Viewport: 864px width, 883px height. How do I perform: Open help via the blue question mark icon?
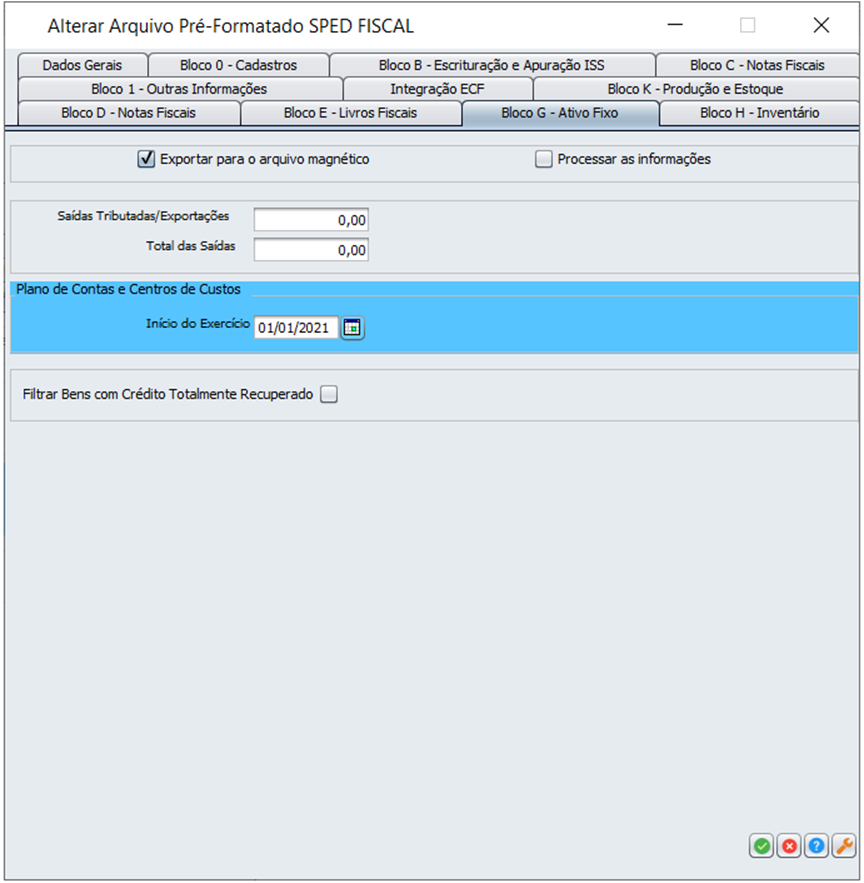coord(816,846)
